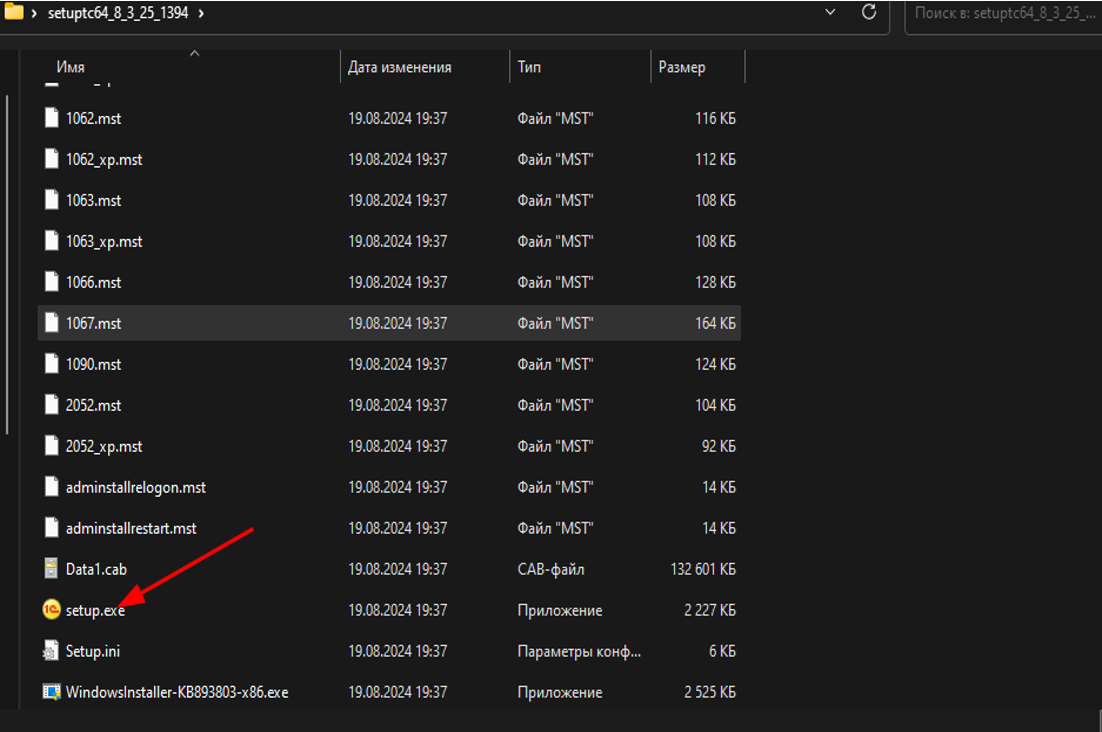Select the Data1.cab archive icon

[52, 569]
